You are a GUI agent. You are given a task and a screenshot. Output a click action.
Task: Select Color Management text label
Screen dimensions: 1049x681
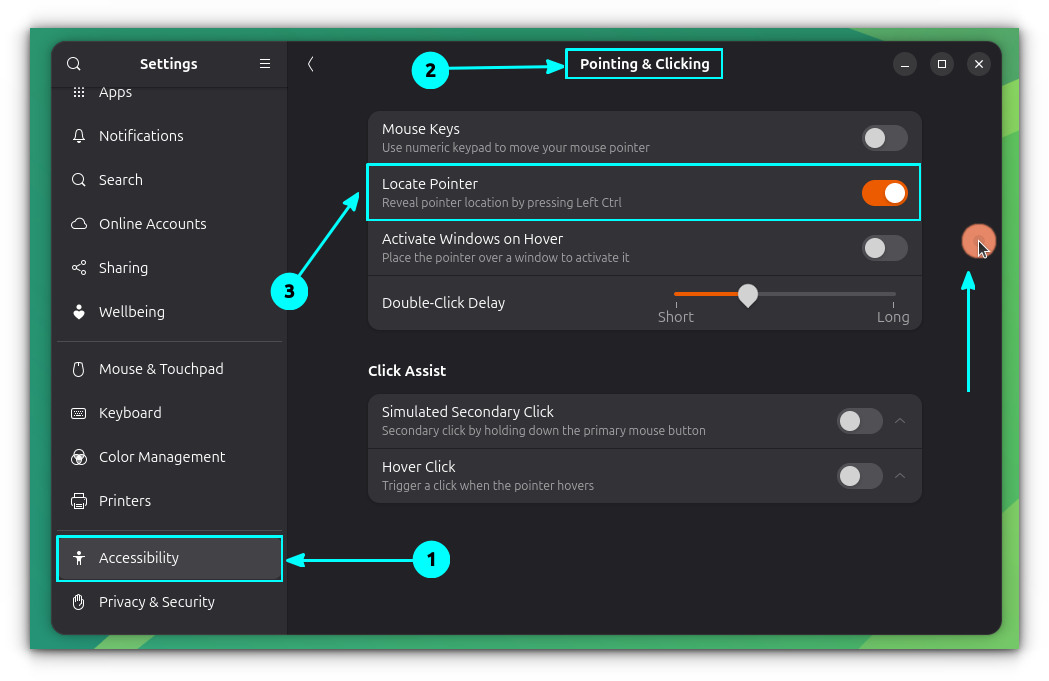coord(162,458)
